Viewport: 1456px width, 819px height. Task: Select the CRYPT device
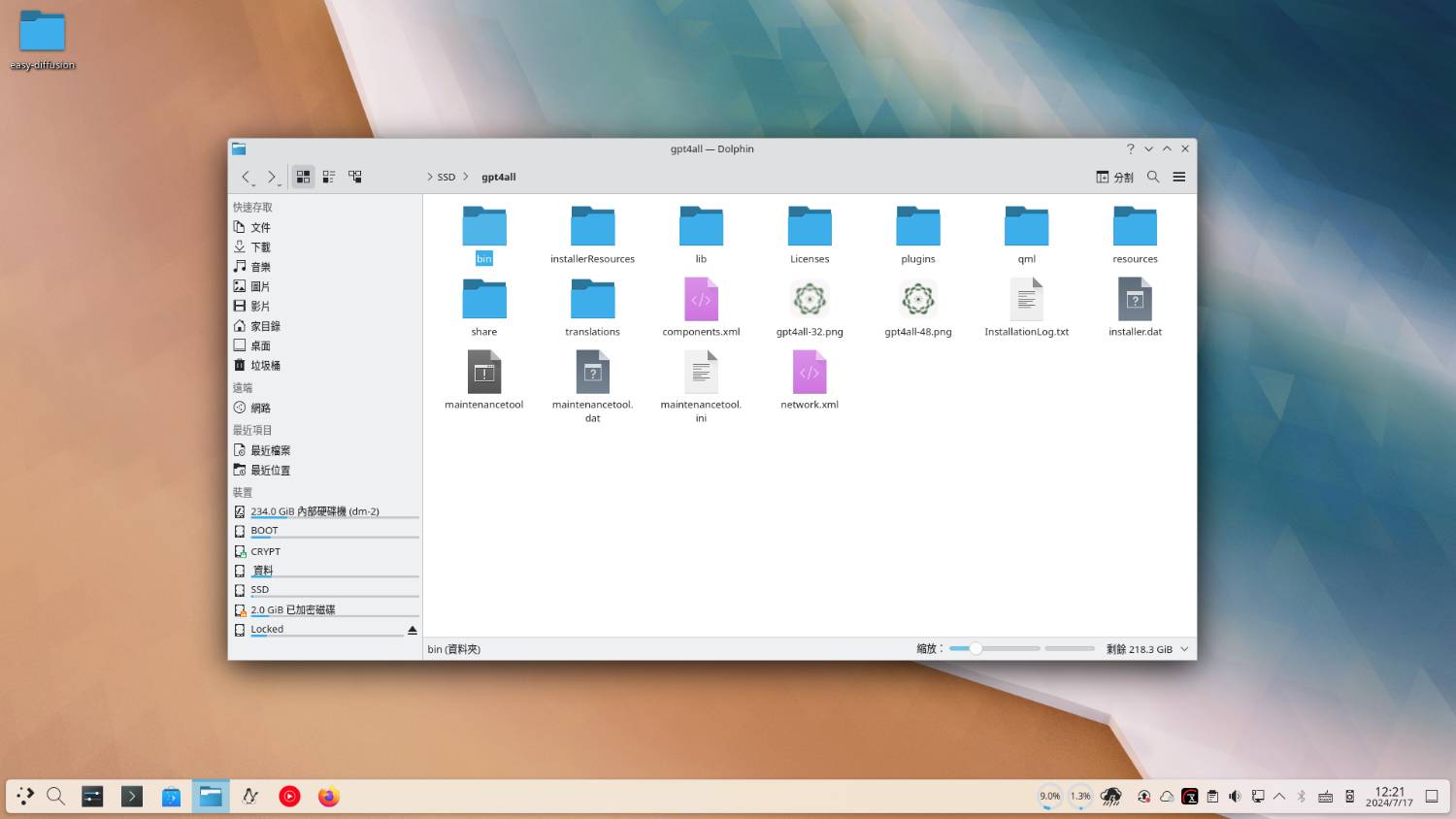pyautogui.click(x=325, y=551)
